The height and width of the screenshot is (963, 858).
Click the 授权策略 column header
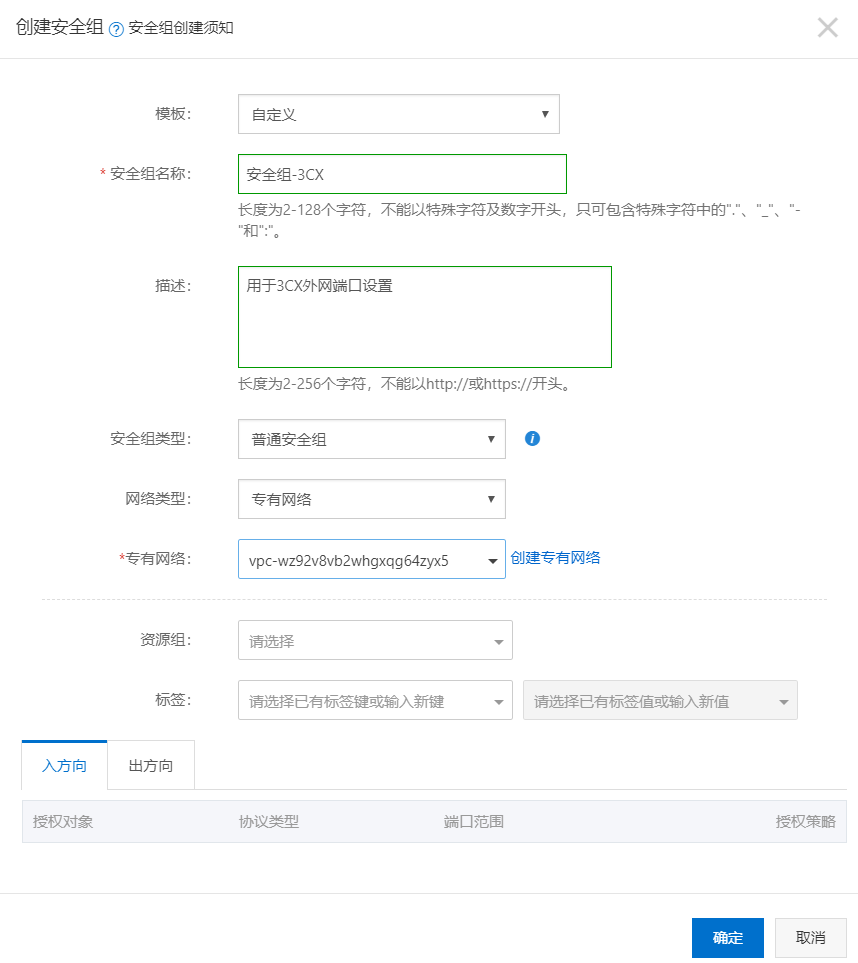click(805, 822)
